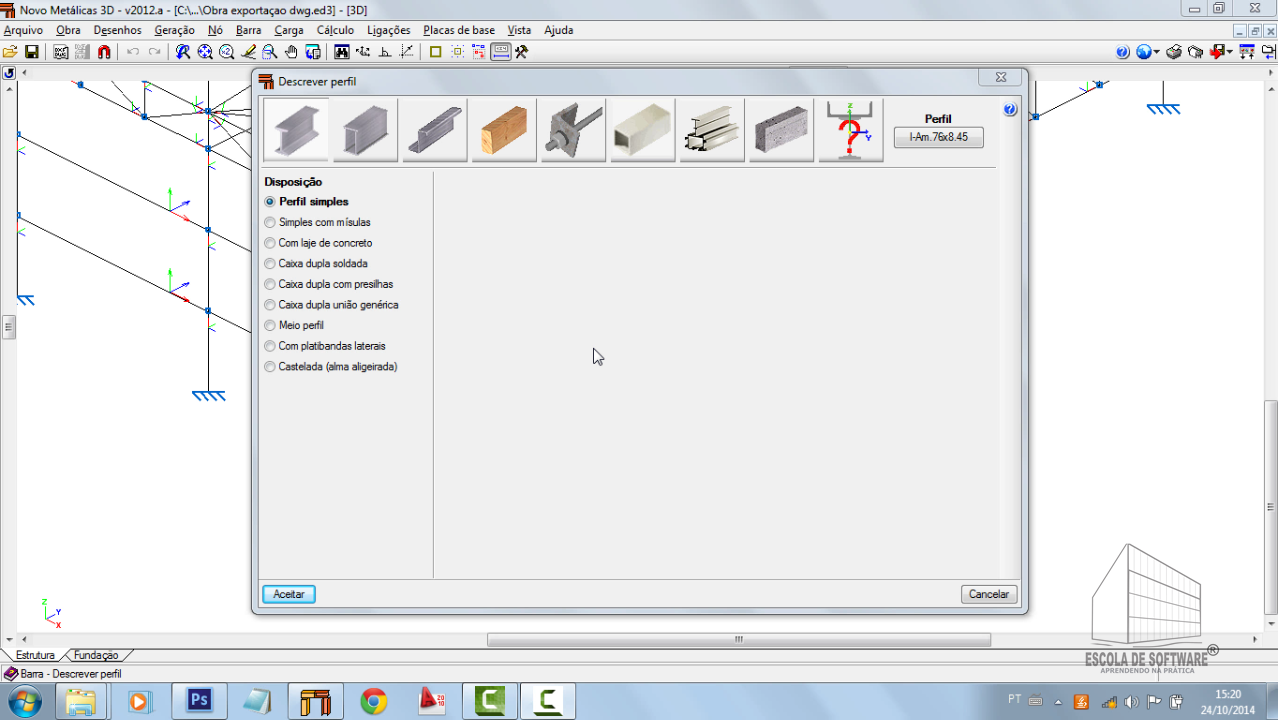Select 'Com laje de concreto' option
Screen dimensions: 1278x720
click(x=270, y=243)
